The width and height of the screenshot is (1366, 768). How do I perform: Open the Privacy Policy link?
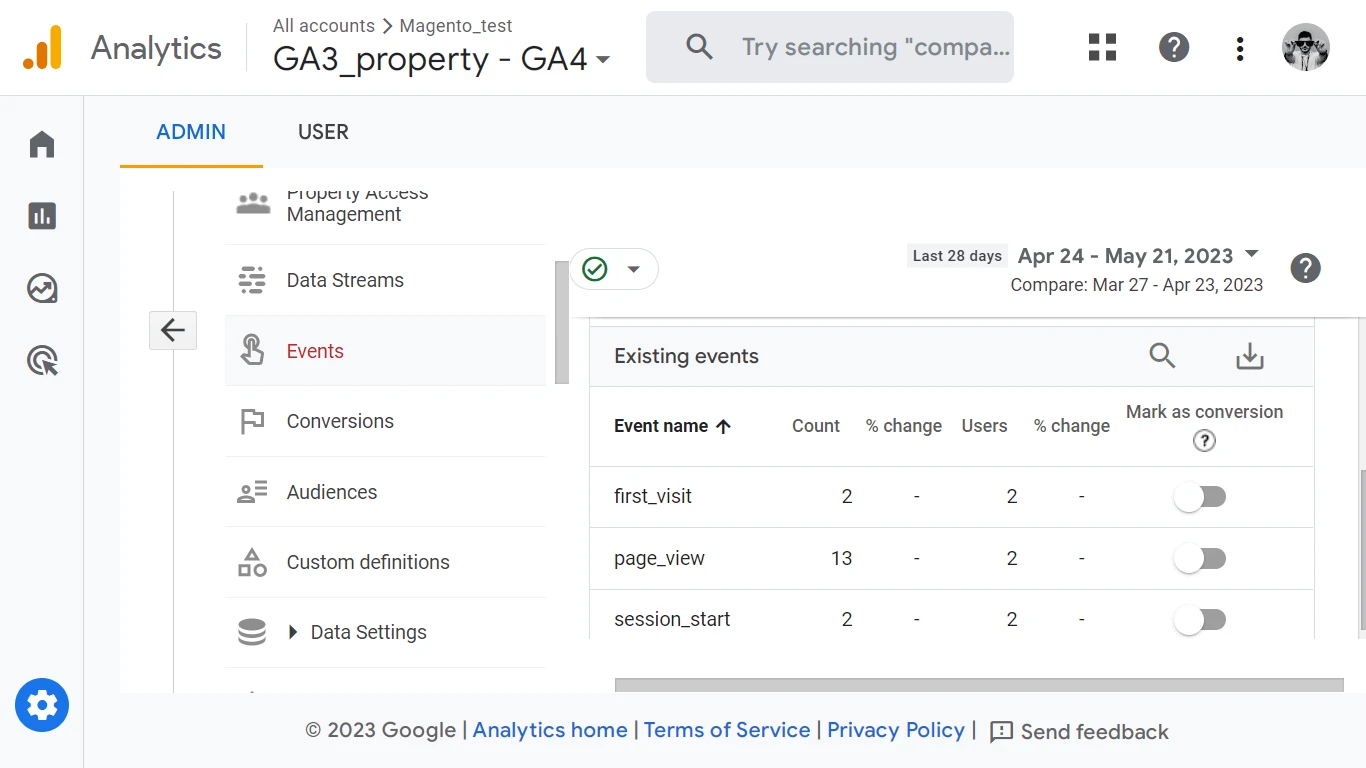click(895, 730)
